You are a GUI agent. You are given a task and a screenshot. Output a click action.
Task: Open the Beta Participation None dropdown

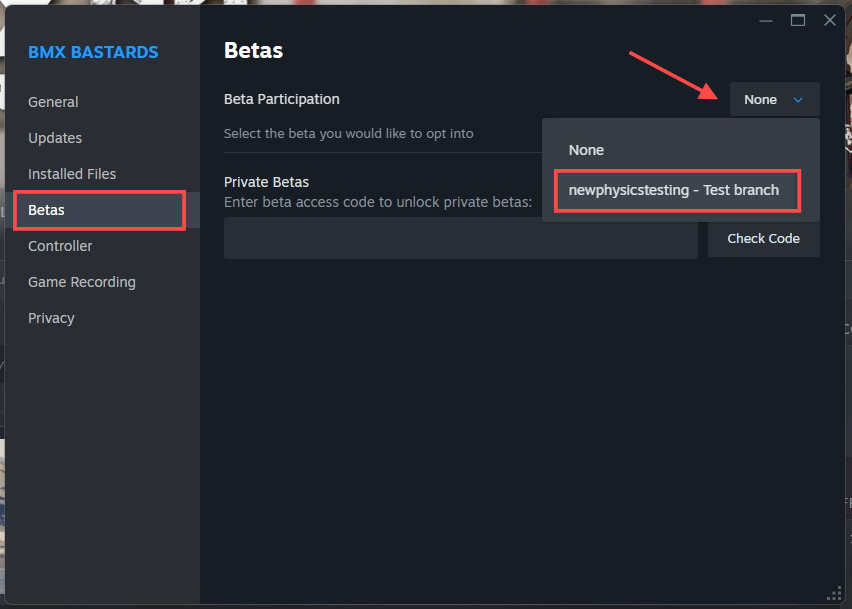(774, 99)
